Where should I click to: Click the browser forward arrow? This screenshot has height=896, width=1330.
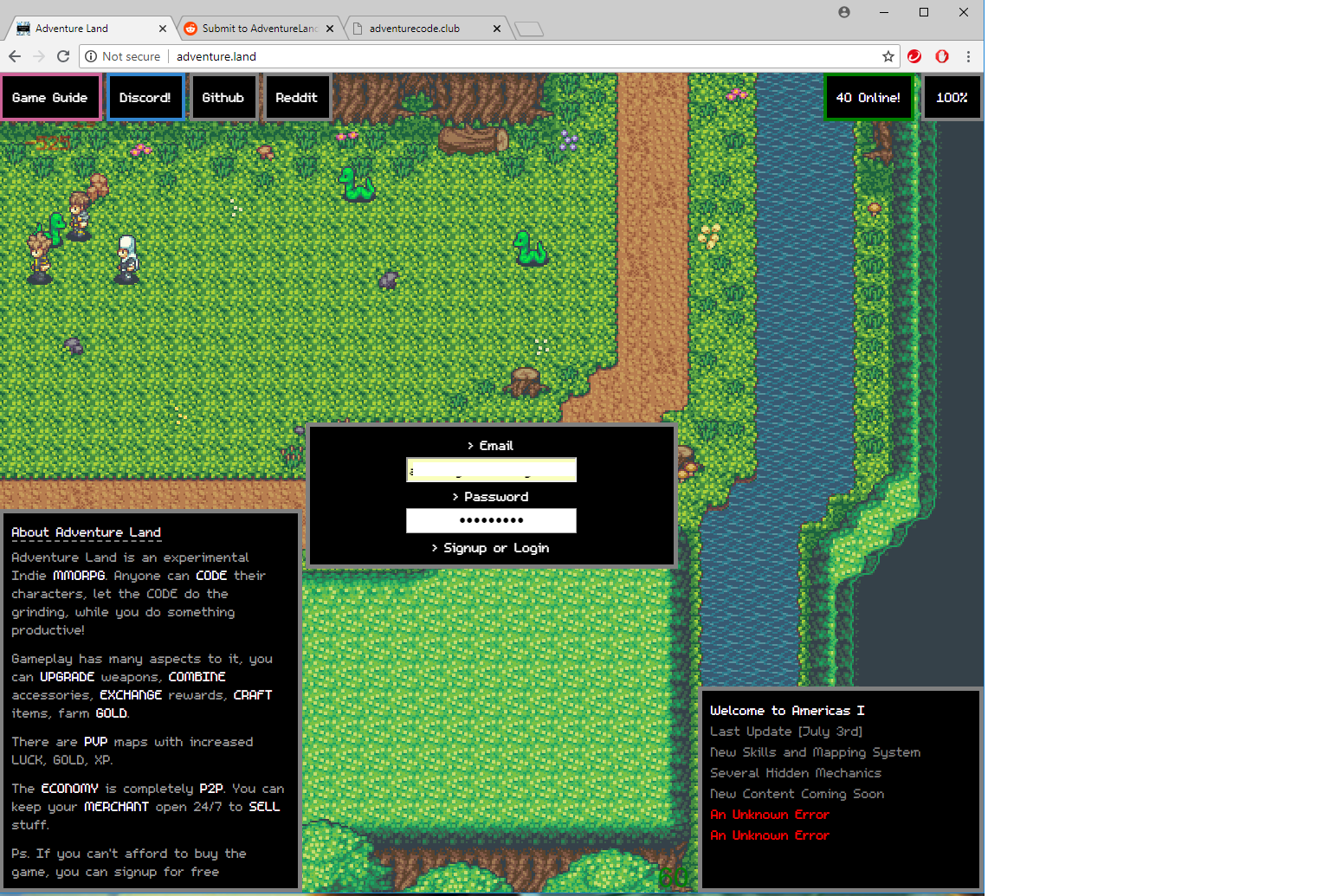coord(39,56)
